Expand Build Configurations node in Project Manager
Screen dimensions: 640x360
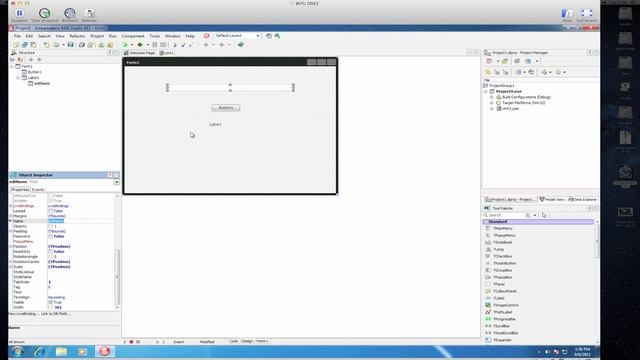(x=492, y=97)
